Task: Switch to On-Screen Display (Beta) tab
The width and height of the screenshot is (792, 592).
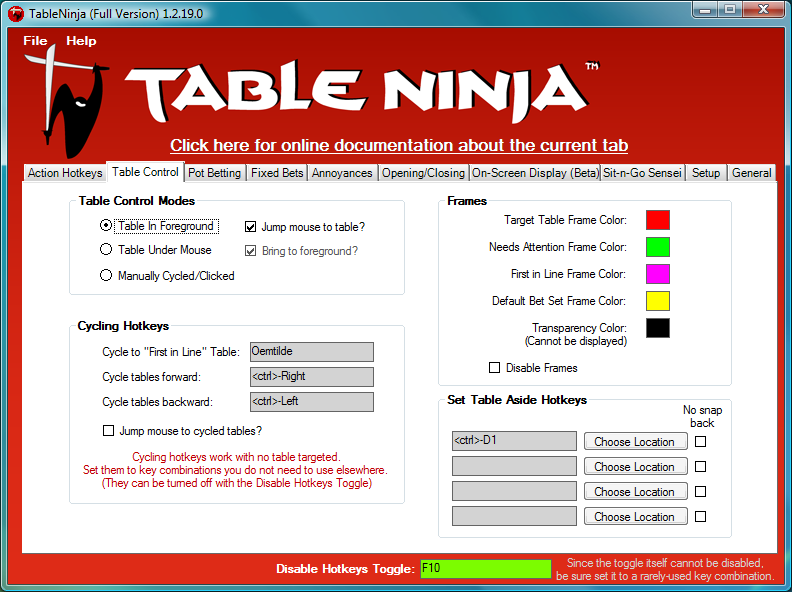Action: click(535, 173)
